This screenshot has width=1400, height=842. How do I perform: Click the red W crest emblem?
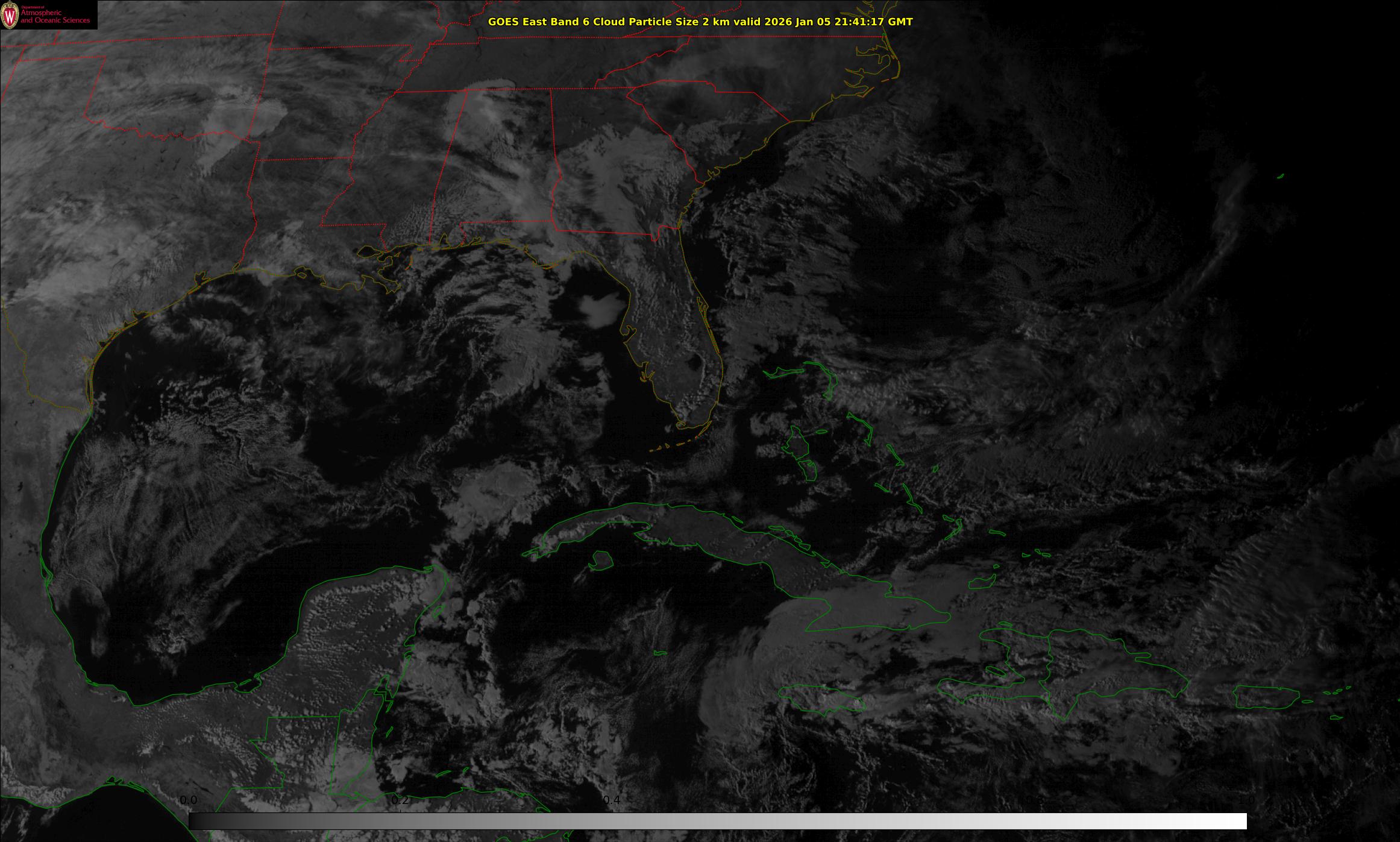[x=9, y=16]
